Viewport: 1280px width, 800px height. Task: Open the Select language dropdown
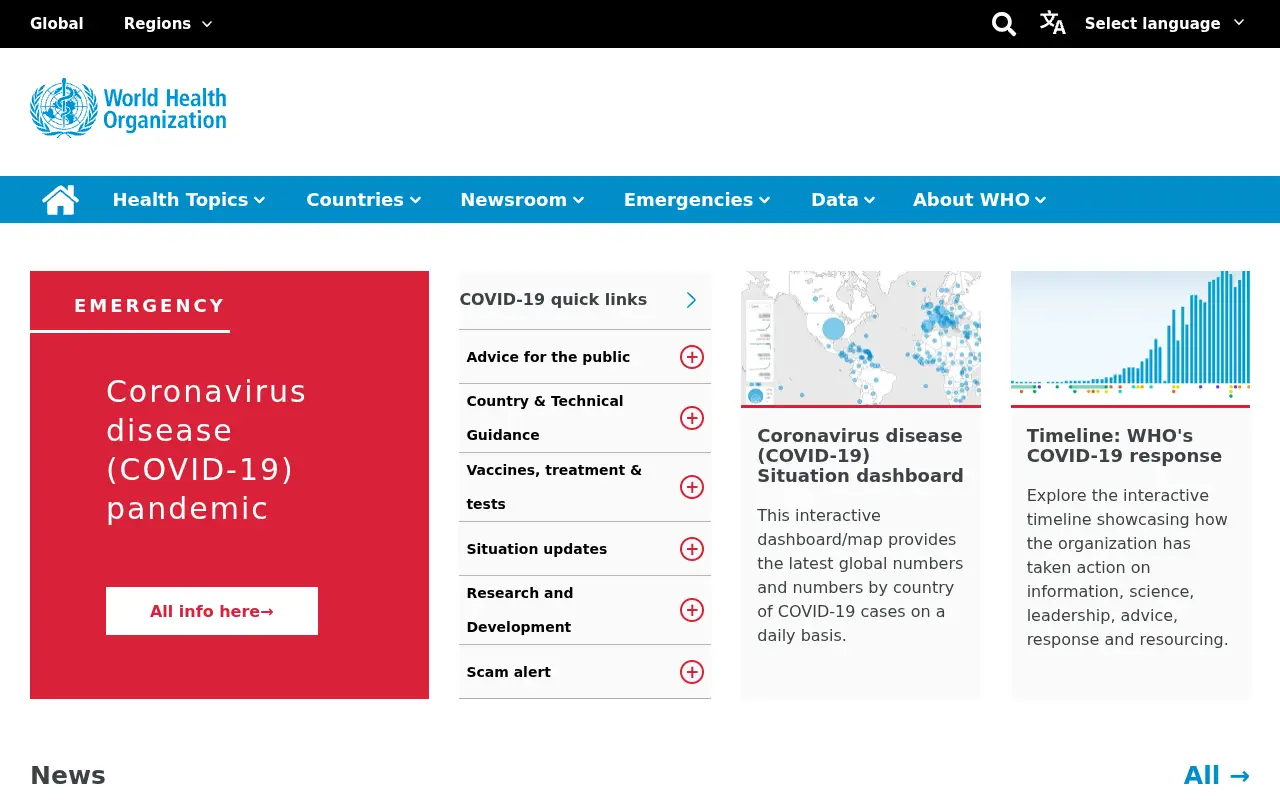(1164, 23)
